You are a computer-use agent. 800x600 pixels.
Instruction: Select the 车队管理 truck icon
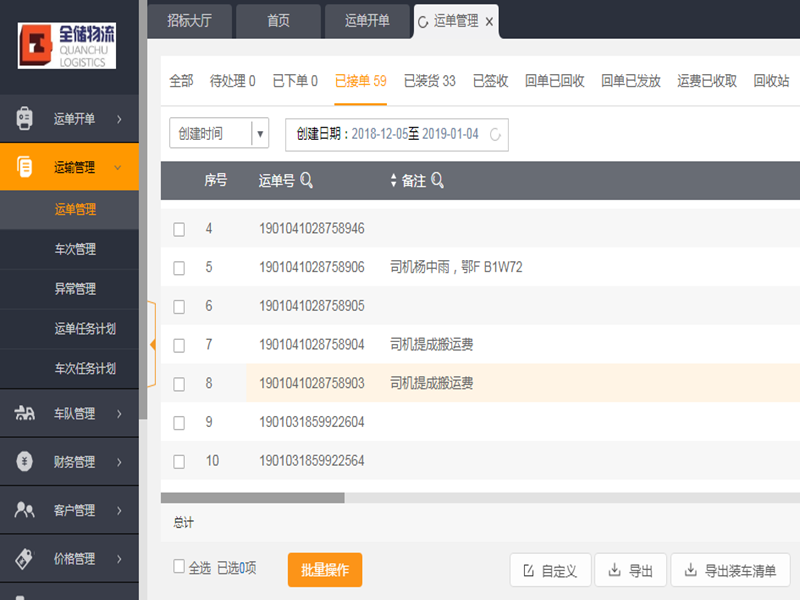coord(23,413)
